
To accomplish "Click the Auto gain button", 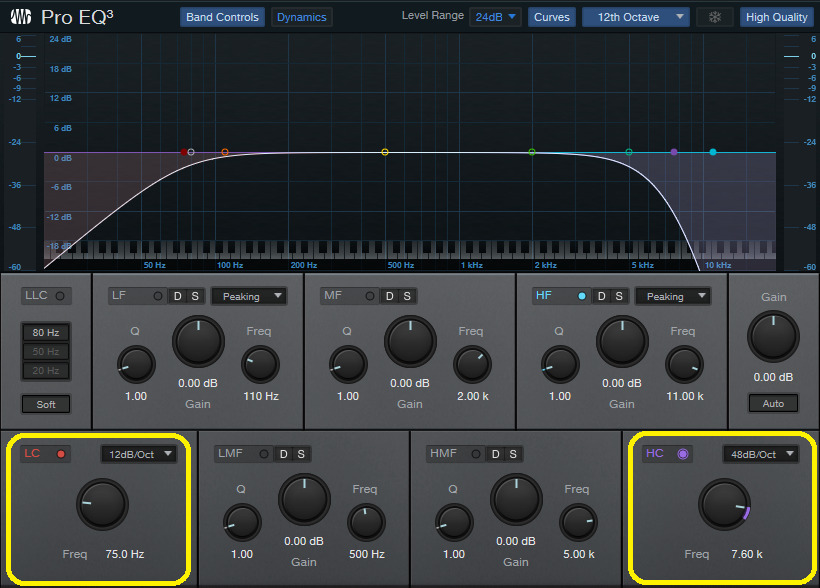I will pyautogui.click(x=773, y=402).
